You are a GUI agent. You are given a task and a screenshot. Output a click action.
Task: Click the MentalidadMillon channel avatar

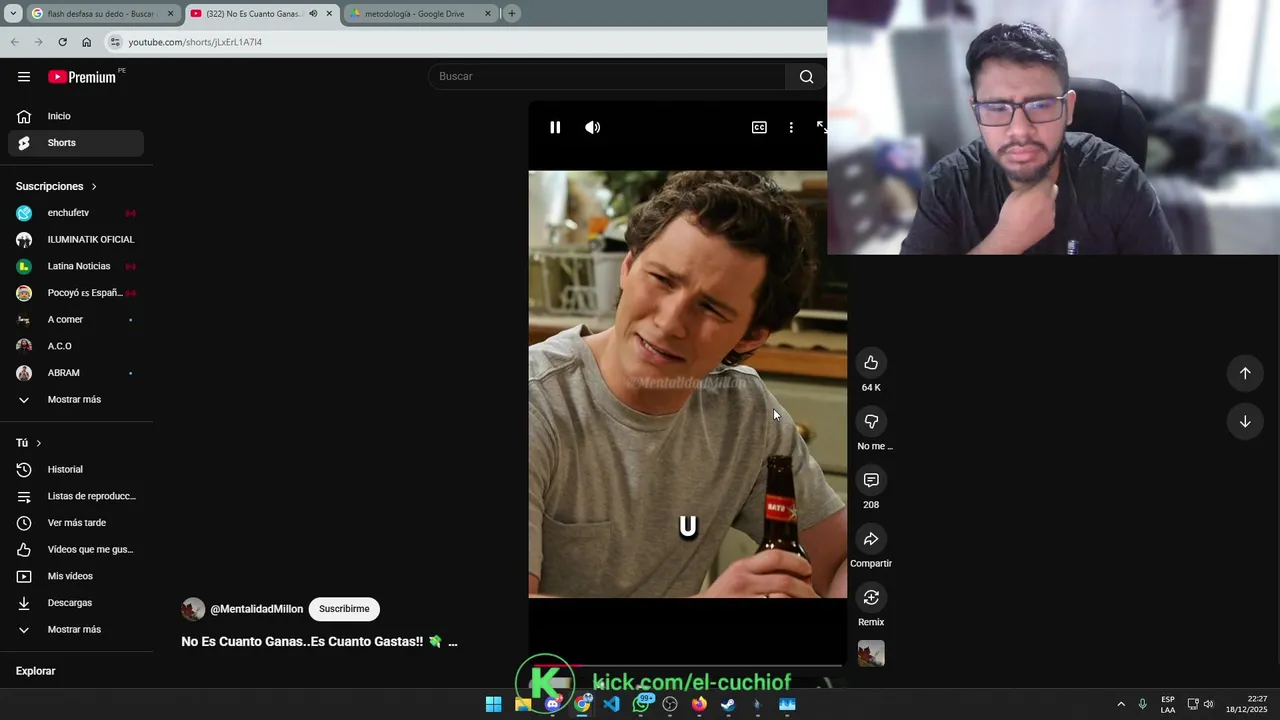pos(193,609)
